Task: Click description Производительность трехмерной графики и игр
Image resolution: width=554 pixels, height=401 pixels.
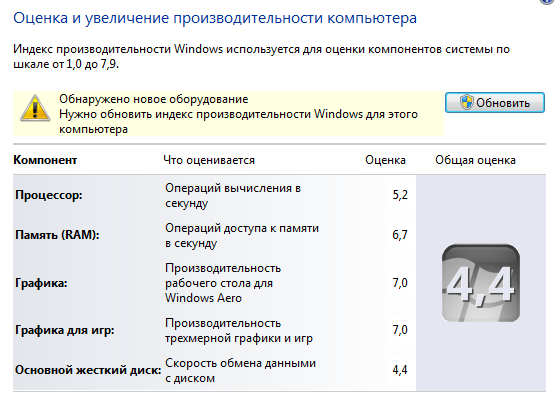Action: tap(239, 331)
